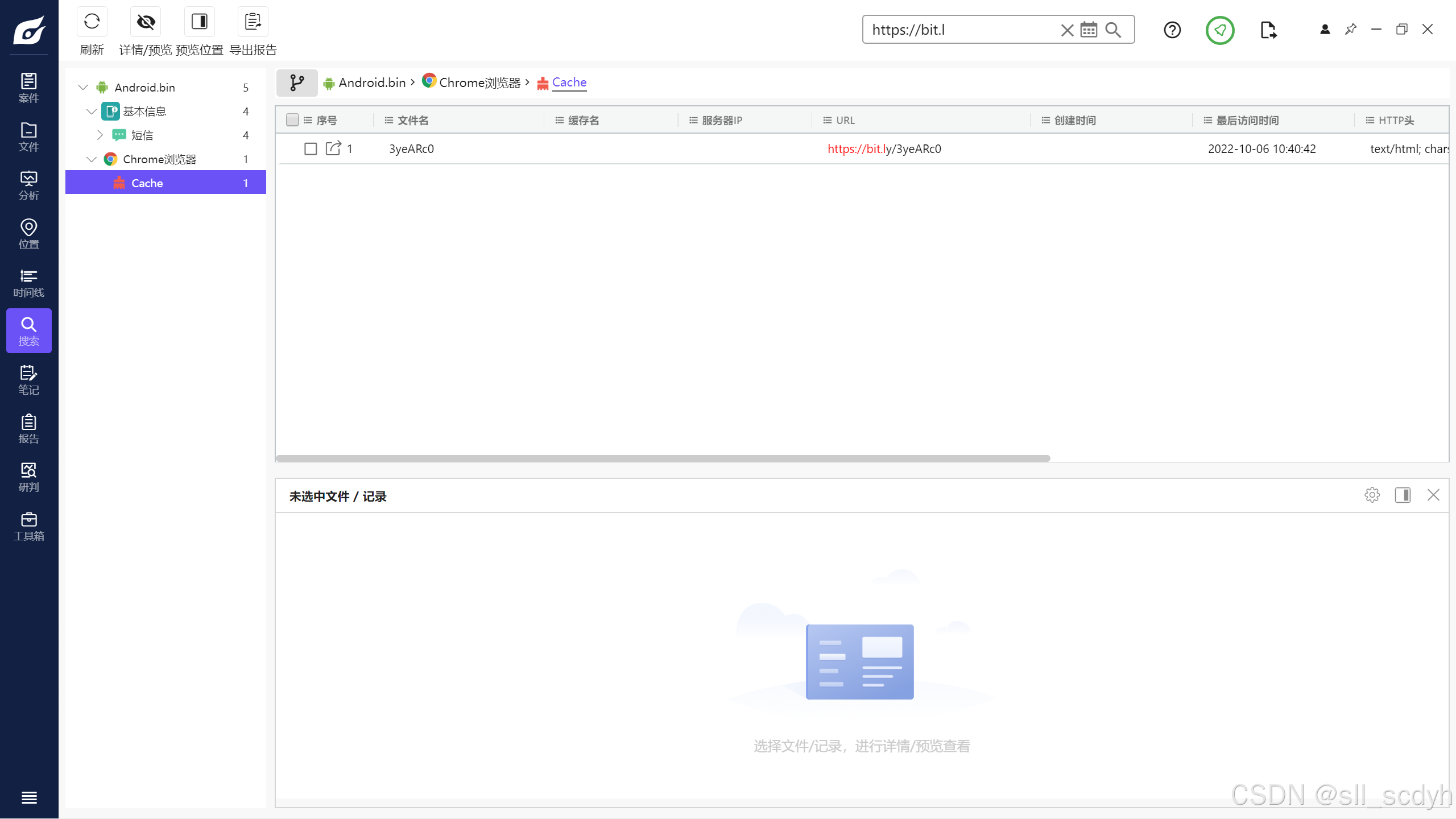The width and height of the screenshot is (1456, 819).
Task: Click the help question mark icon
Action: [x=1172, y=30]
